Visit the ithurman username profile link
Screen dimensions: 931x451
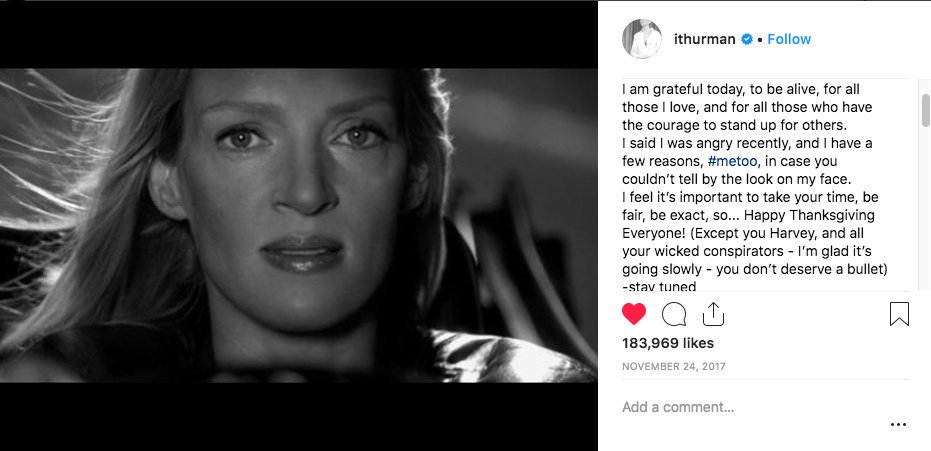705,39
